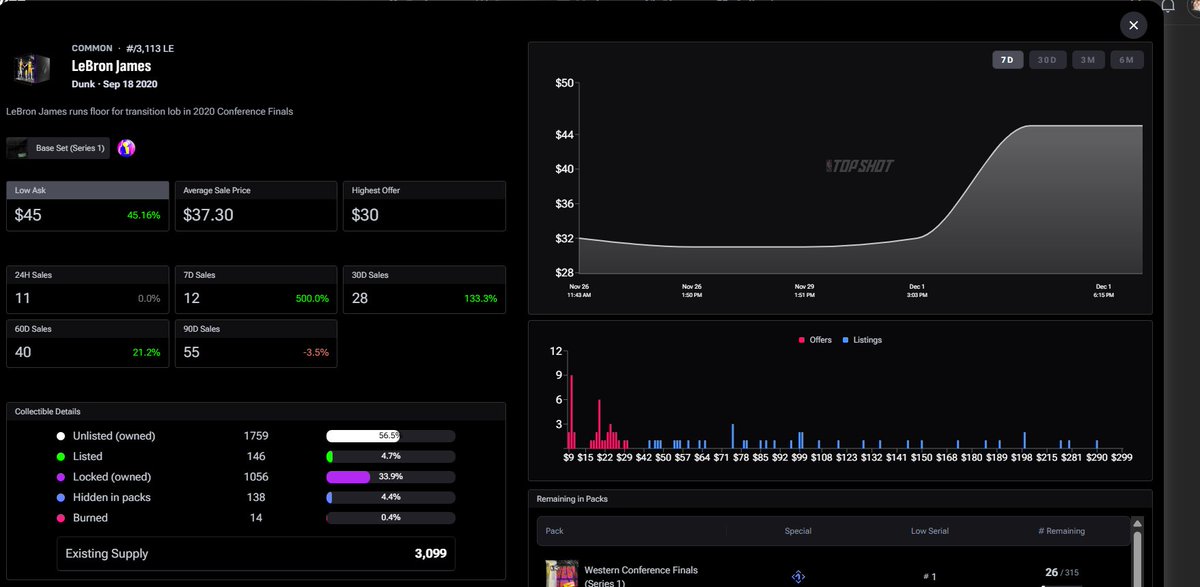Image resolution: width=1200 pixels, height=587 pixels.
Task: Click the blue Special diamond icon
Action: click(x=798, y=577)
